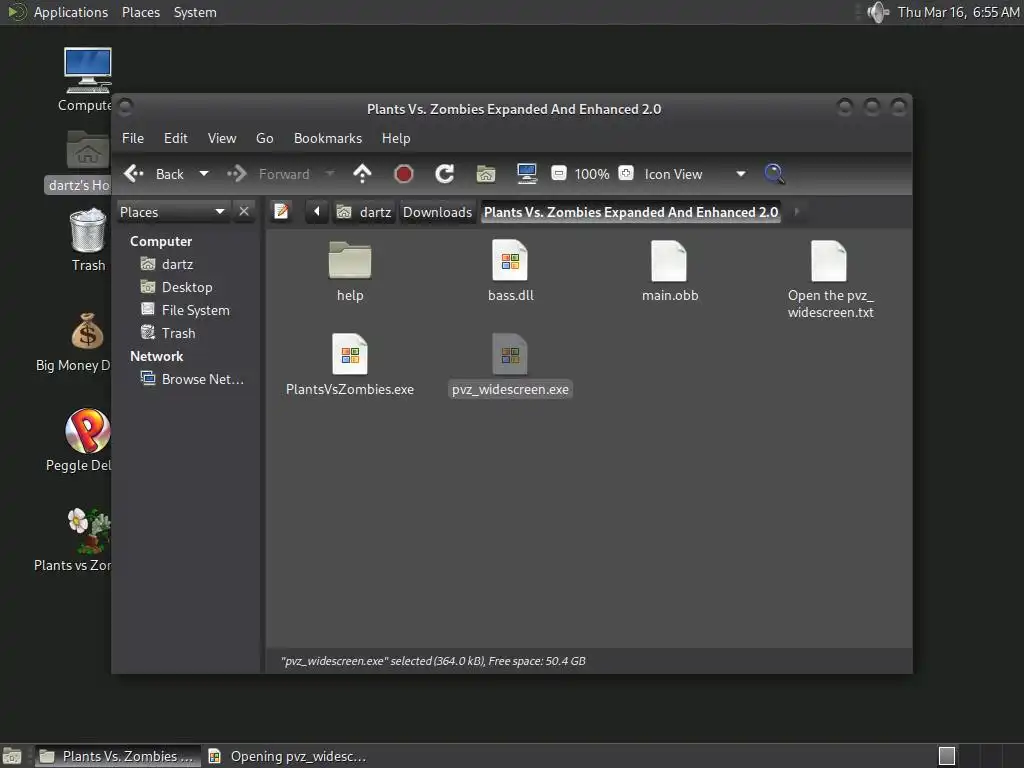This screenshot has height=768, width=1024.
Task: Click the red Stop loading icon
Action: coord(404,174)
